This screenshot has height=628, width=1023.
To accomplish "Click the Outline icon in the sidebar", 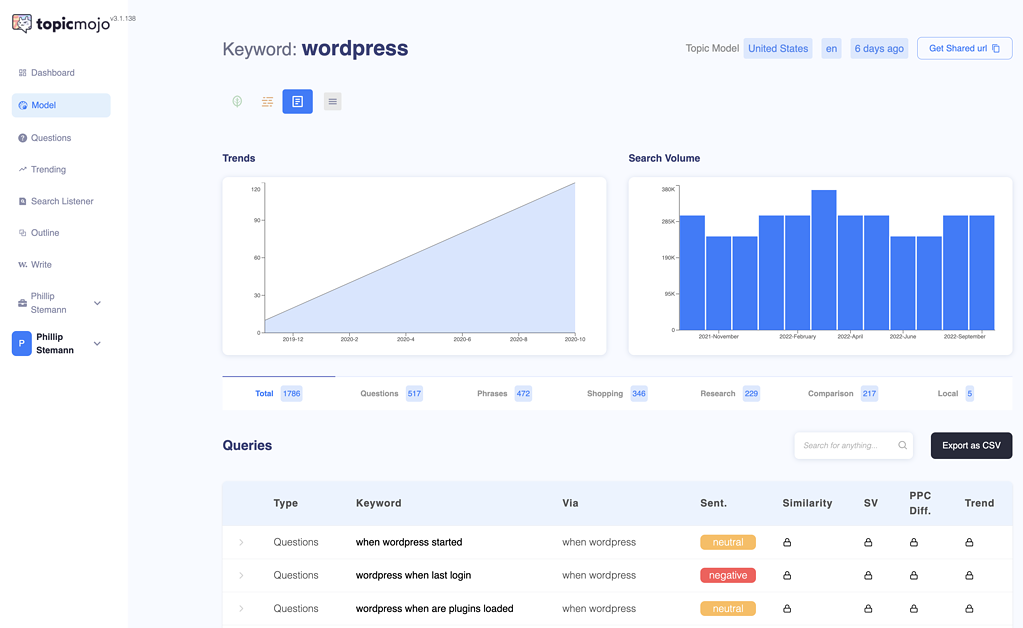I will point(22,232).
